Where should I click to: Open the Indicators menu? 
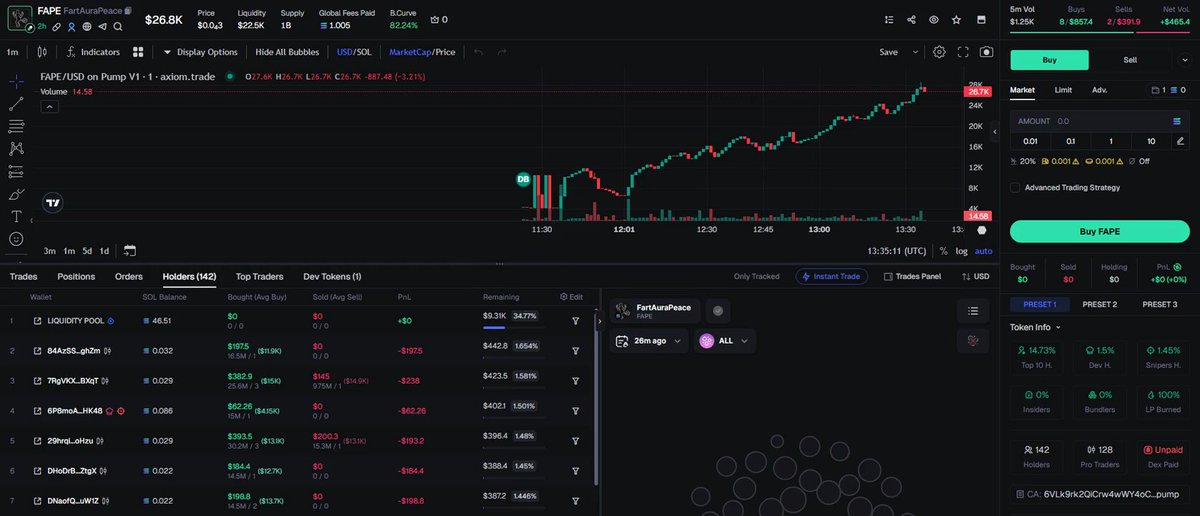[x=93, y=52]
